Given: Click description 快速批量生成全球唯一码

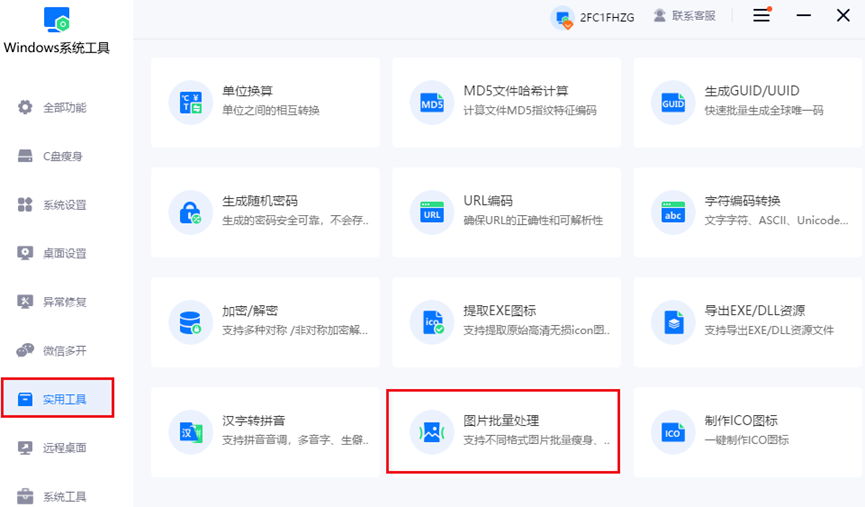Looking at the screenshot, I should 764,110.
